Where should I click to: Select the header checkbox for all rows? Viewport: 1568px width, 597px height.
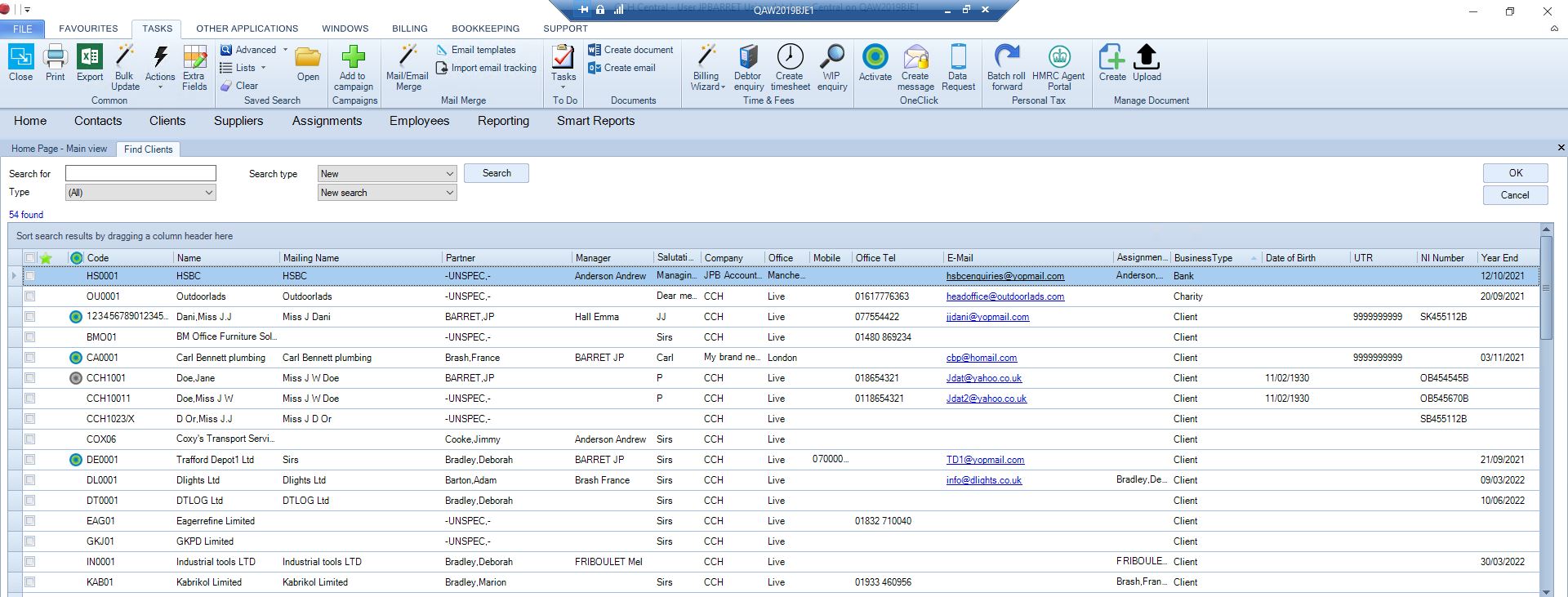[30, 258]
